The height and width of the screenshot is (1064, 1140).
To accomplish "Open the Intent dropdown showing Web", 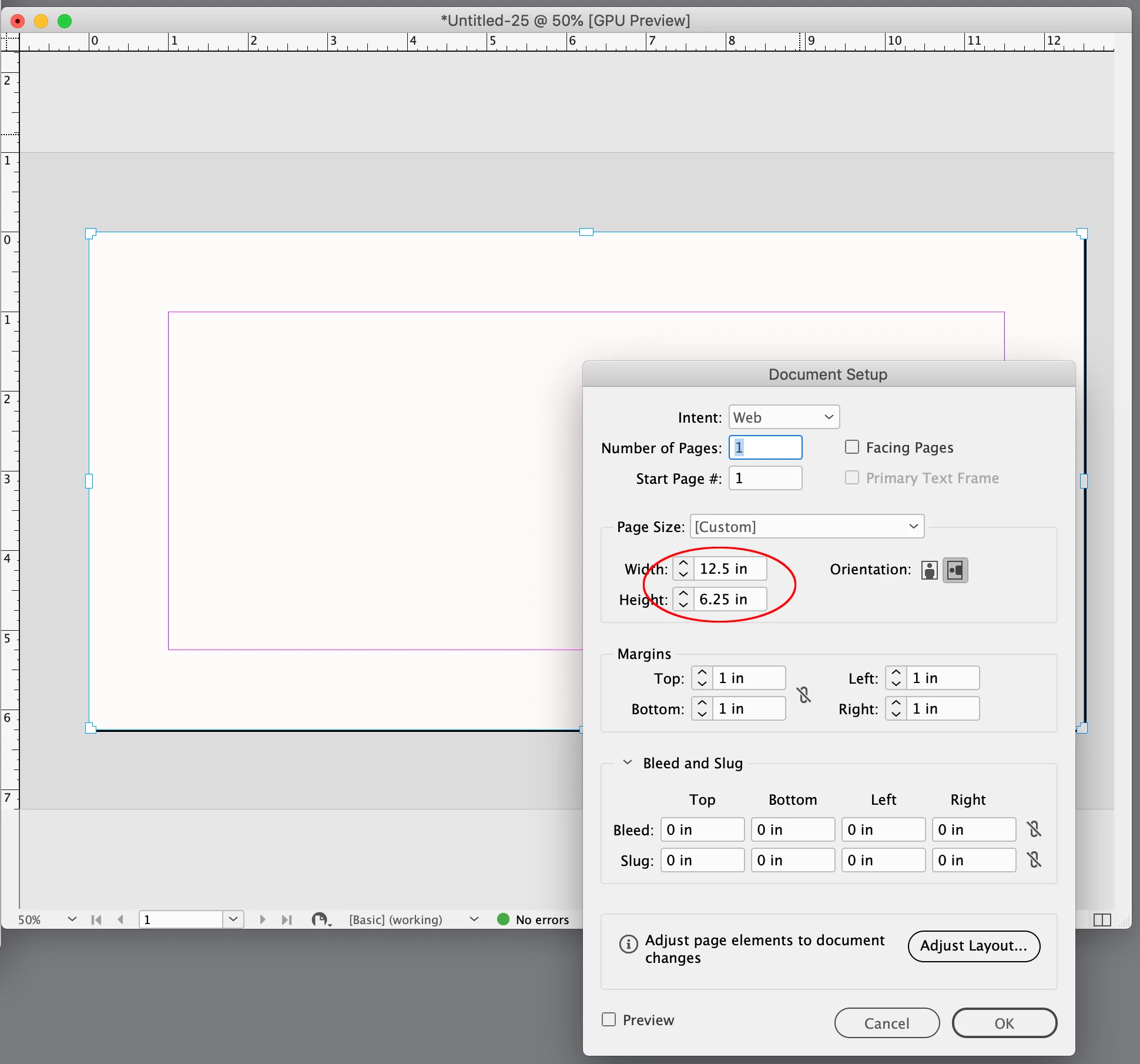I will click(784, 417).
